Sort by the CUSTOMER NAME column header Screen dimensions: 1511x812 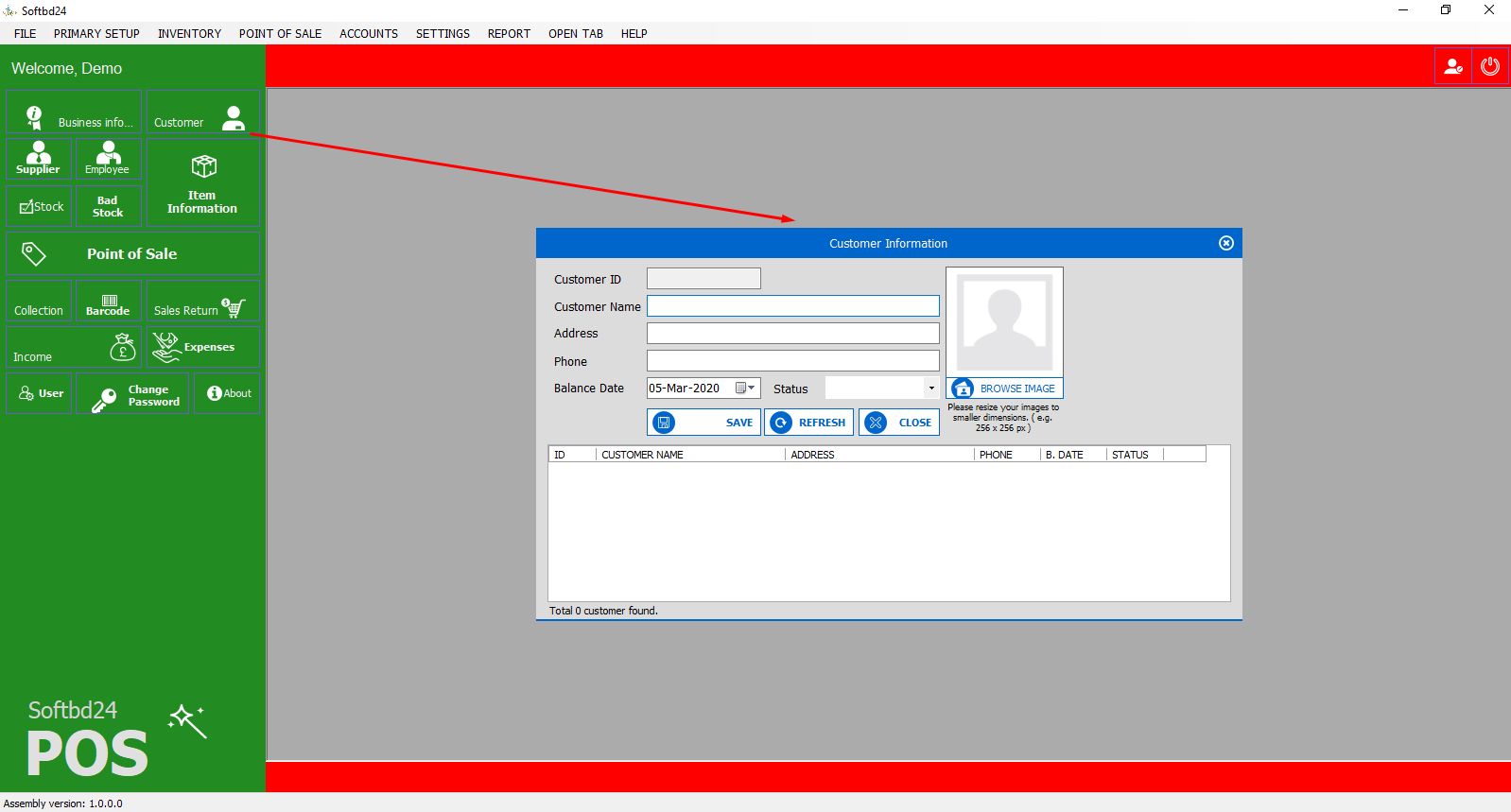(690, 455)
